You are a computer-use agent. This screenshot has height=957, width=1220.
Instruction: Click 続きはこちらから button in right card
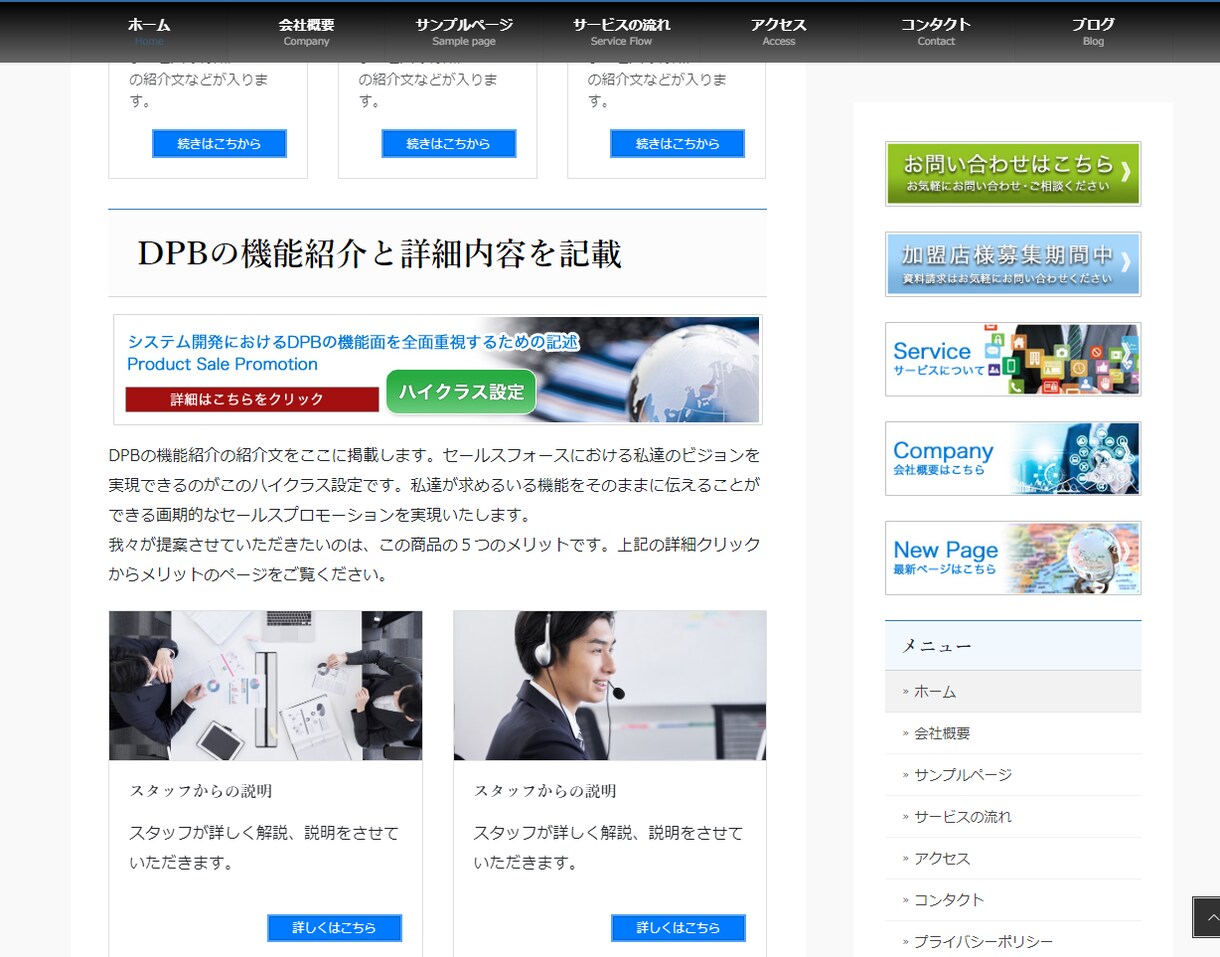tap(677, 143)
